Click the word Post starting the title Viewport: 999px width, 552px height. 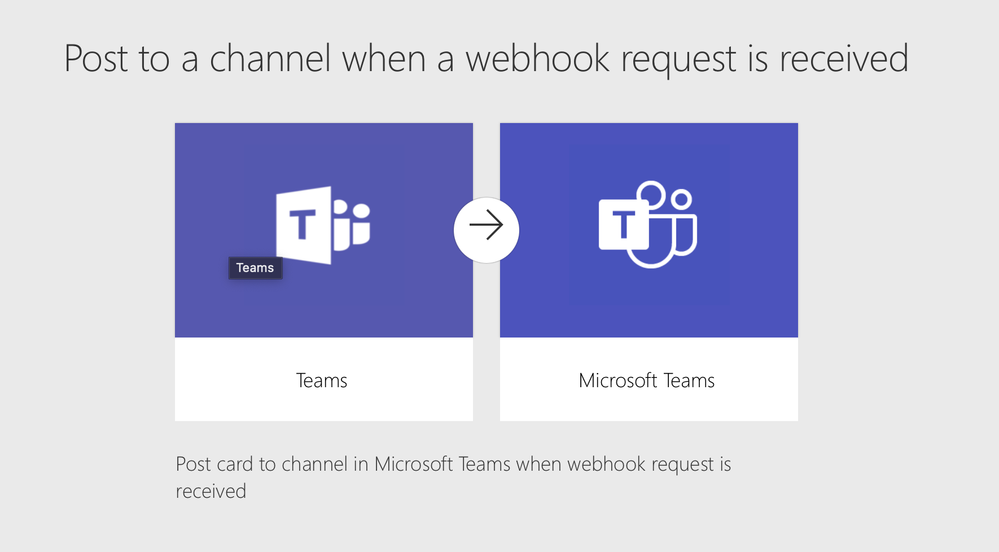(x=96, y=59)
